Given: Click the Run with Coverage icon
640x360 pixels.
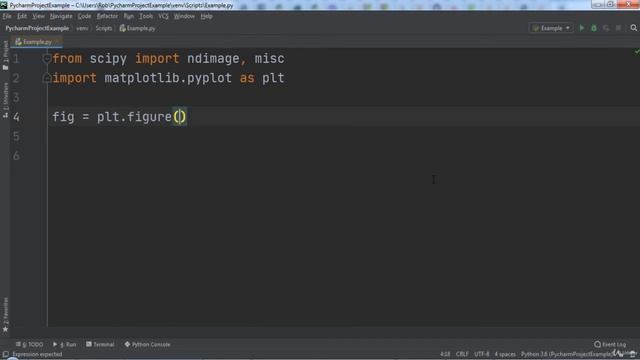Looking at the screenshot, I should pyautogui.click(x=606, y=28).
